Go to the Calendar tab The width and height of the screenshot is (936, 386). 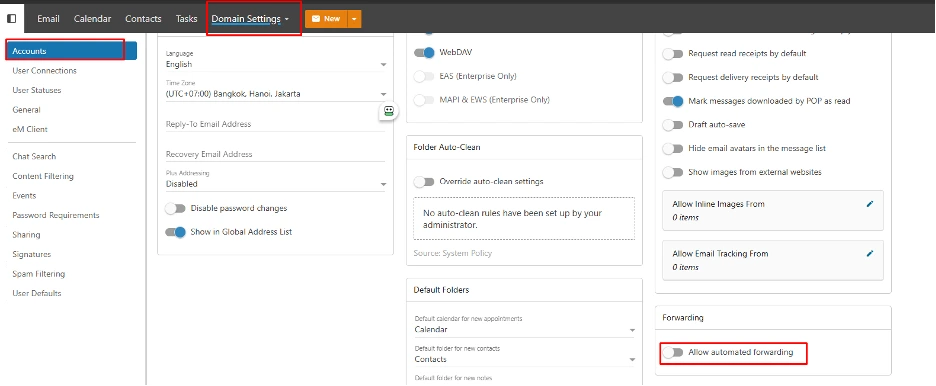click(93, 19)
